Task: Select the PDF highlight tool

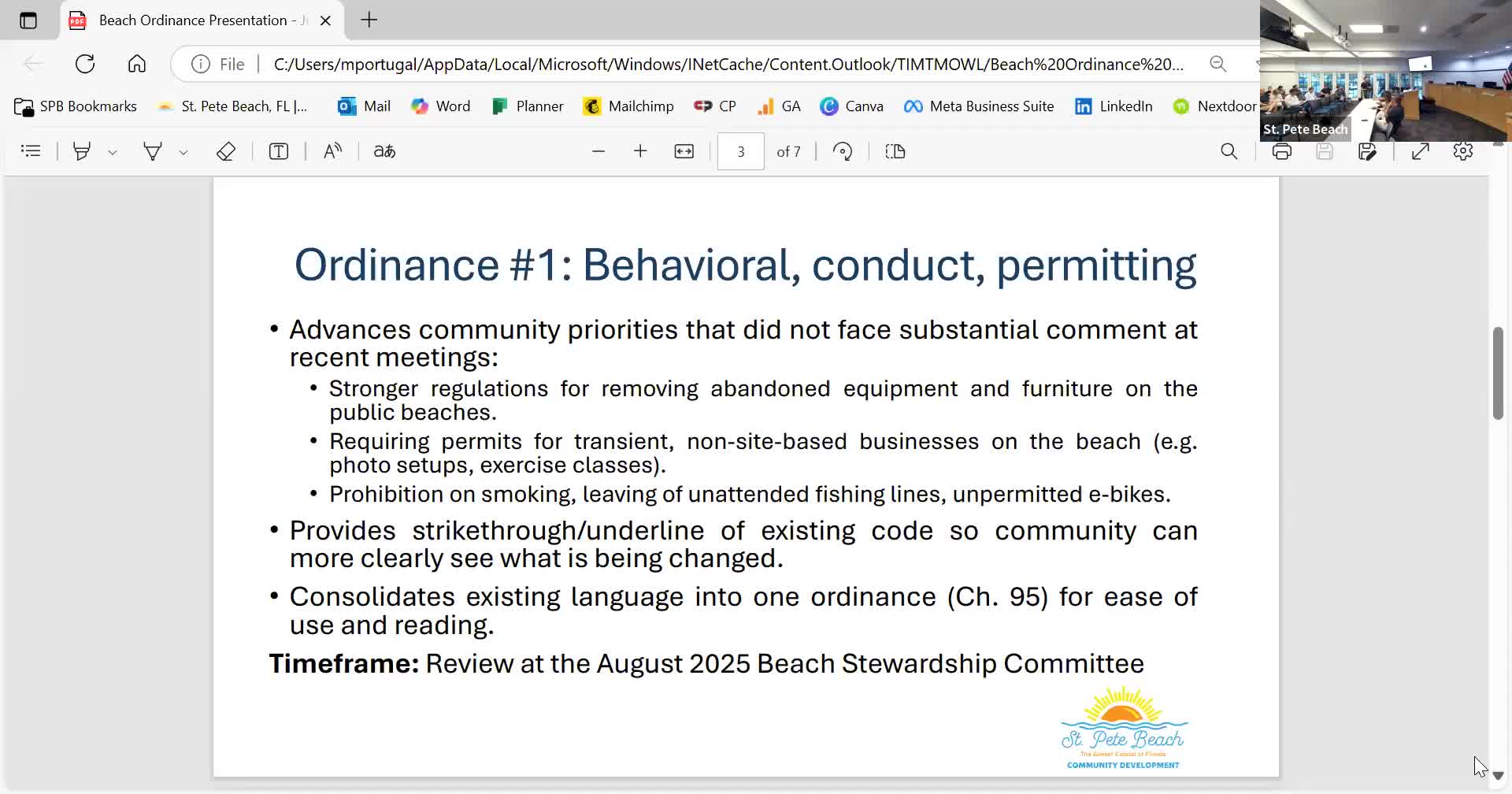Action: click(x=81, y=151)
